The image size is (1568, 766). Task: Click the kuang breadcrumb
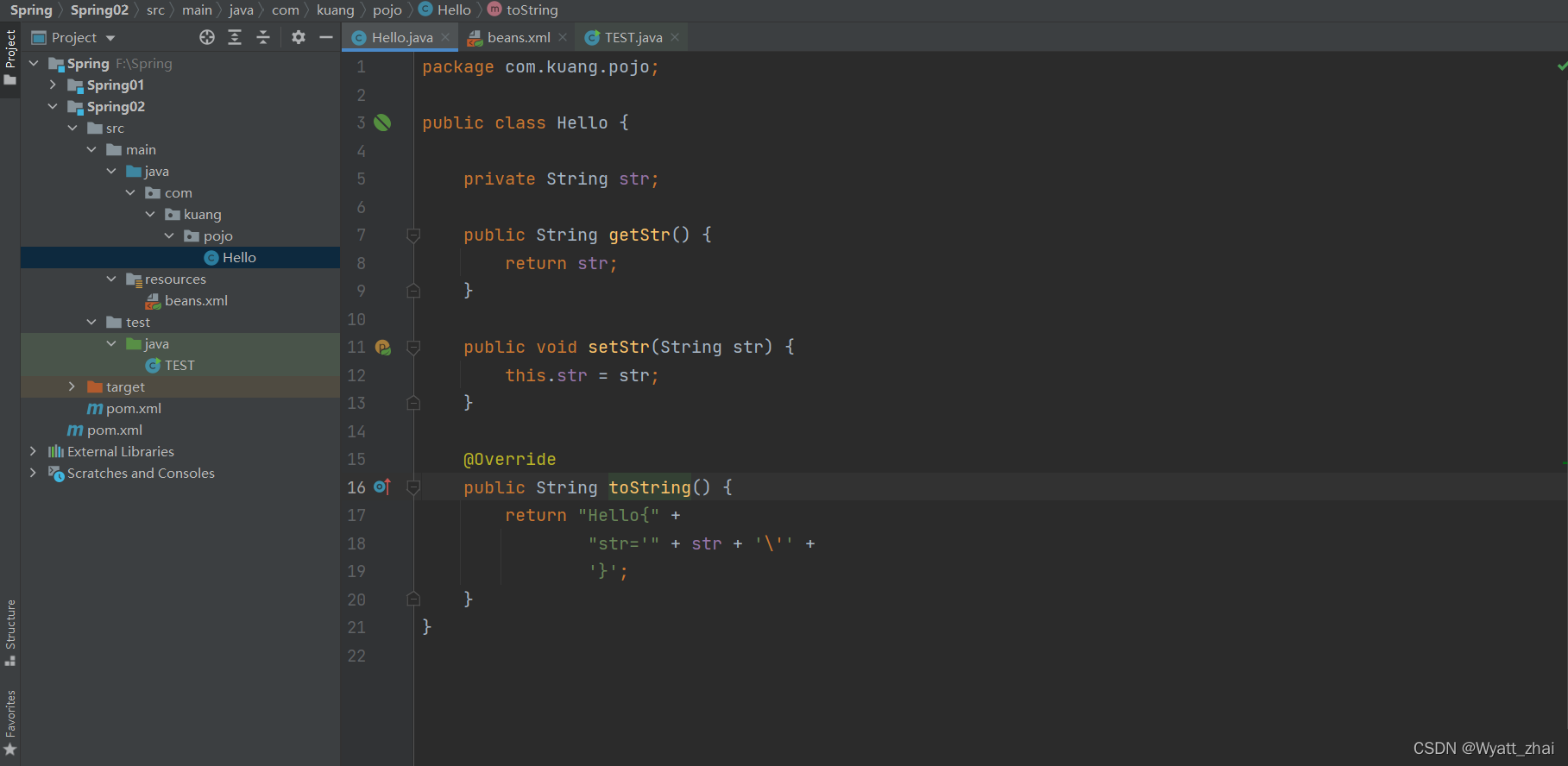[335, 10]
